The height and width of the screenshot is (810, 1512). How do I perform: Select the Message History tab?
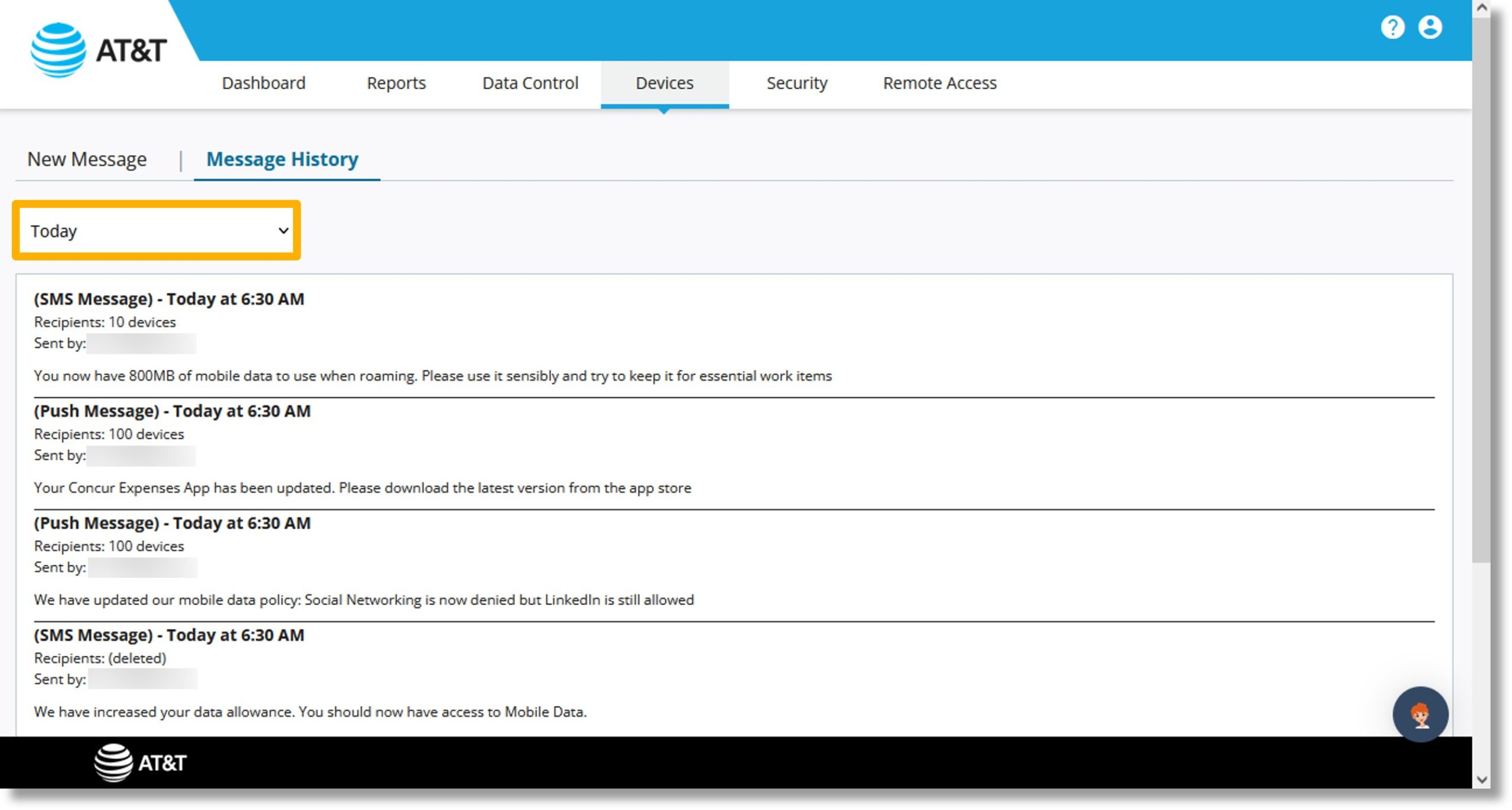[x=280, y=159]
